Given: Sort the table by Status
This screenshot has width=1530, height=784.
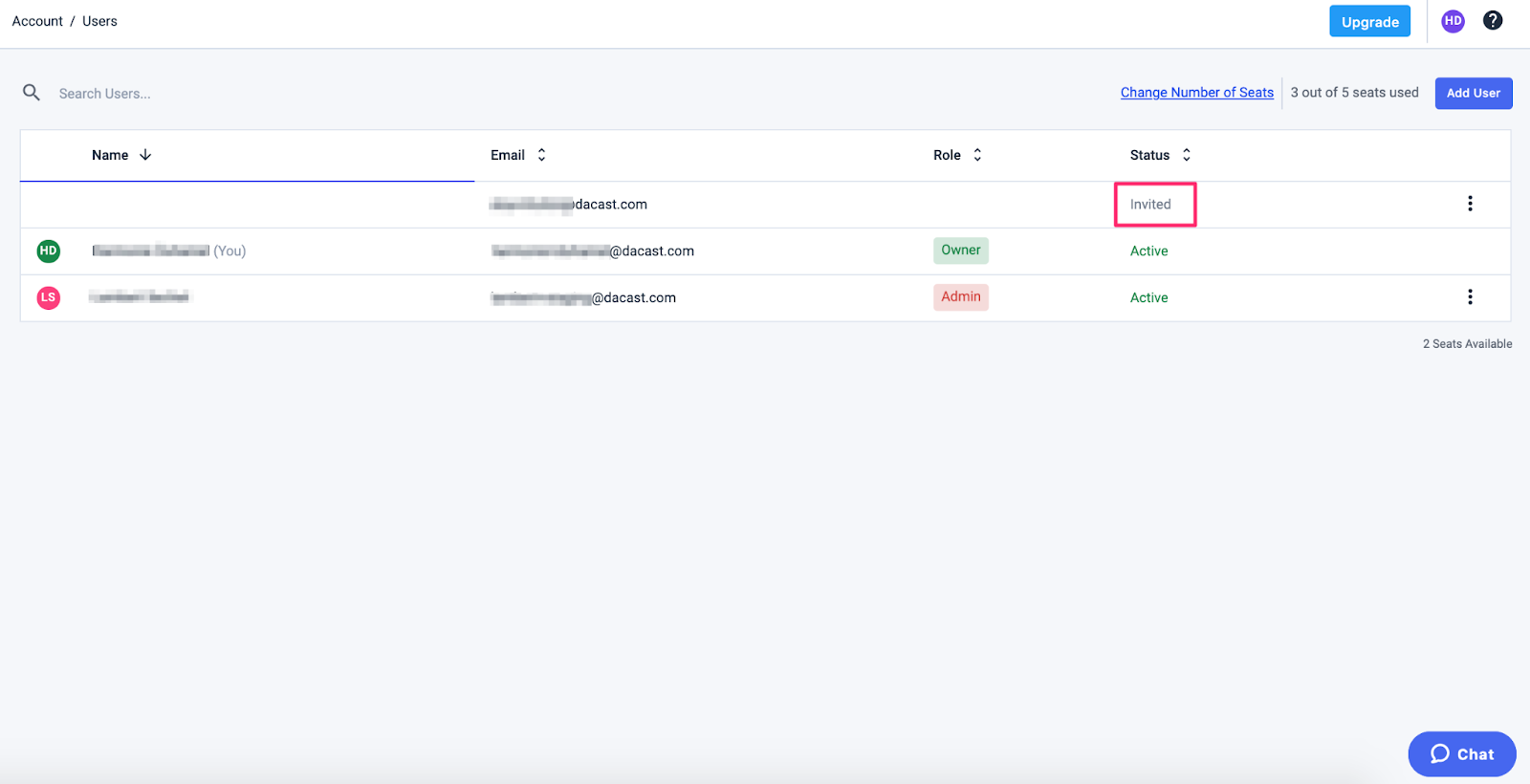Looking at the screenshot, I should (x=1186, y=155).
